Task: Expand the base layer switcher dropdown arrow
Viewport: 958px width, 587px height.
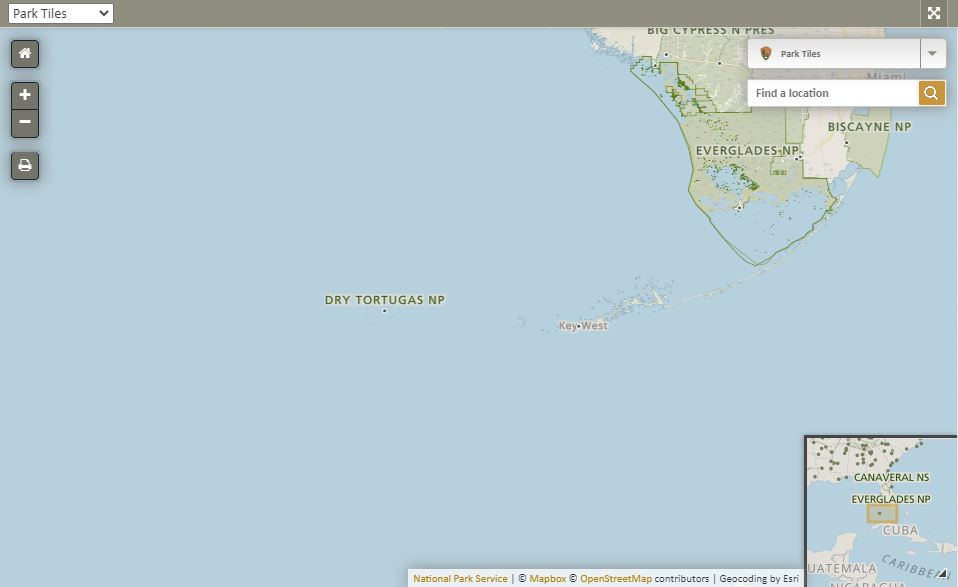Action: click(x=933, y=54)
